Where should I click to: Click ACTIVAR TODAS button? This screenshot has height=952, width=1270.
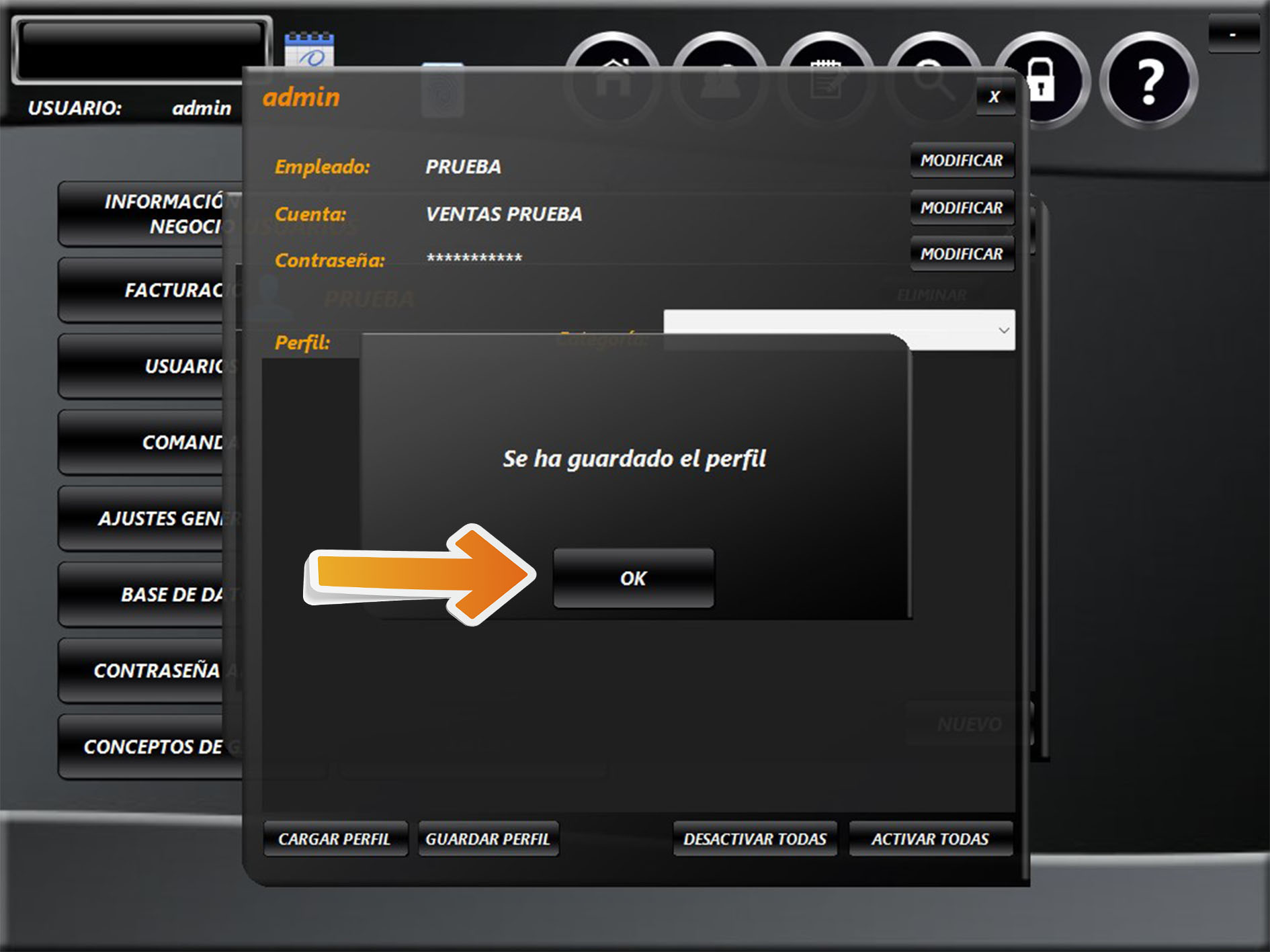point(930,838)
